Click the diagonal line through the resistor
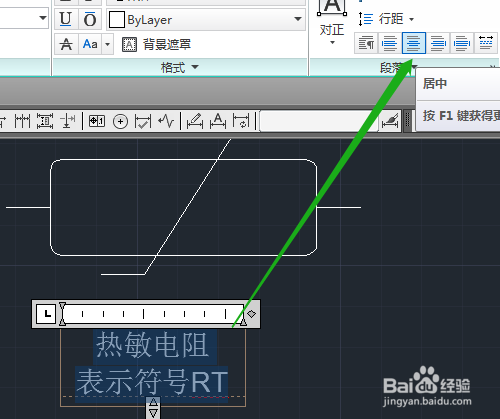 [x=188, y=207]
